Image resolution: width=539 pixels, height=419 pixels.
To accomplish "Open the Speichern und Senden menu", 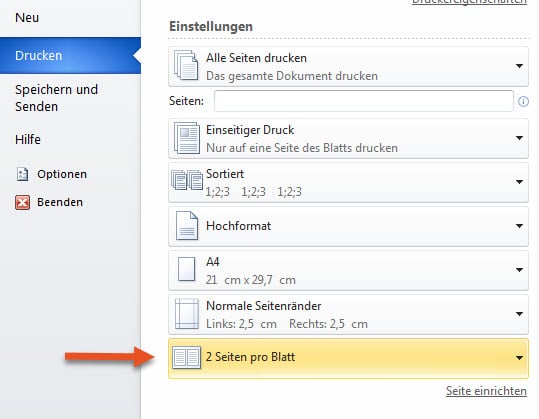I will click(56, 98).
